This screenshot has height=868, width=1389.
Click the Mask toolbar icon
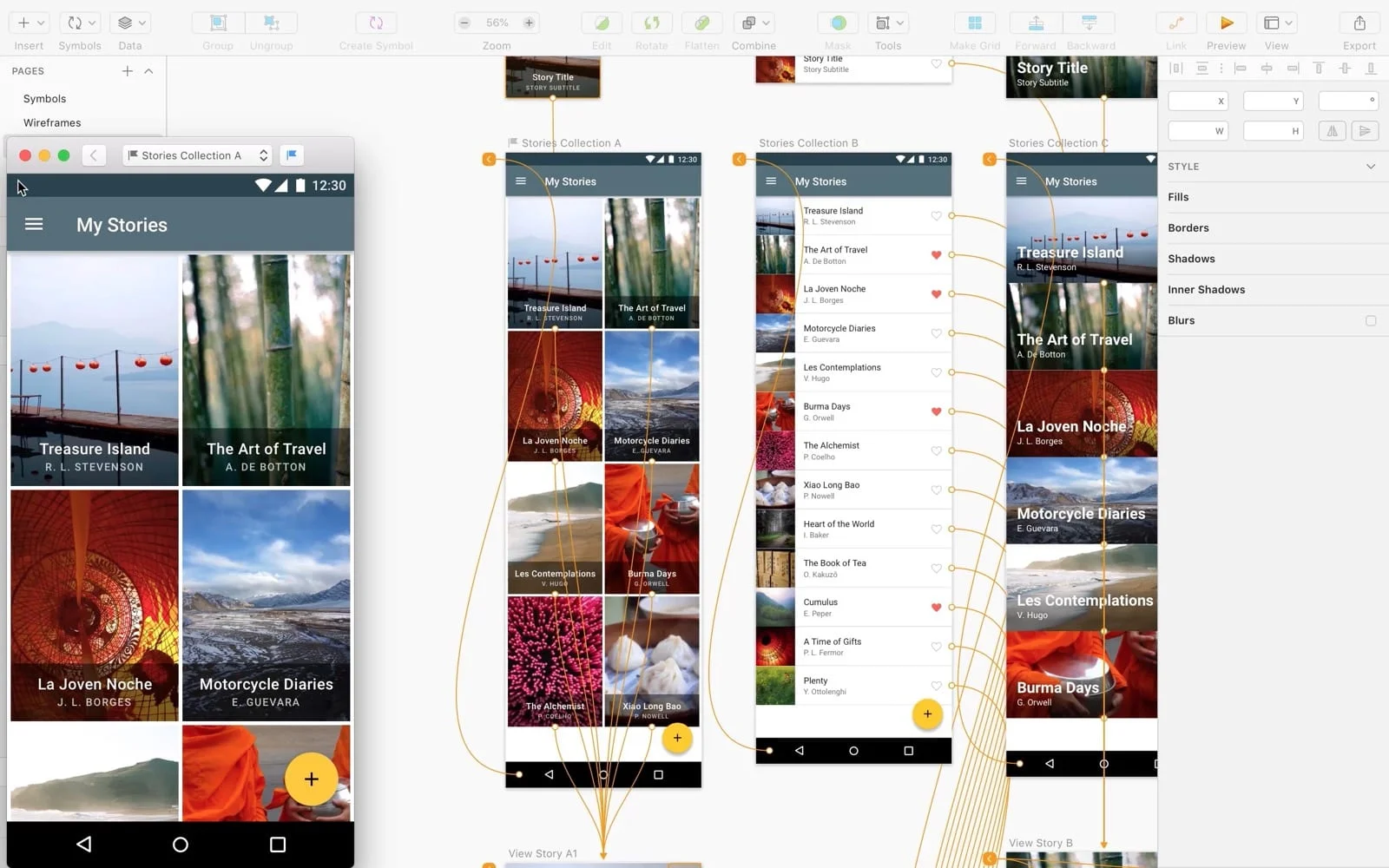tap(839, 23)
